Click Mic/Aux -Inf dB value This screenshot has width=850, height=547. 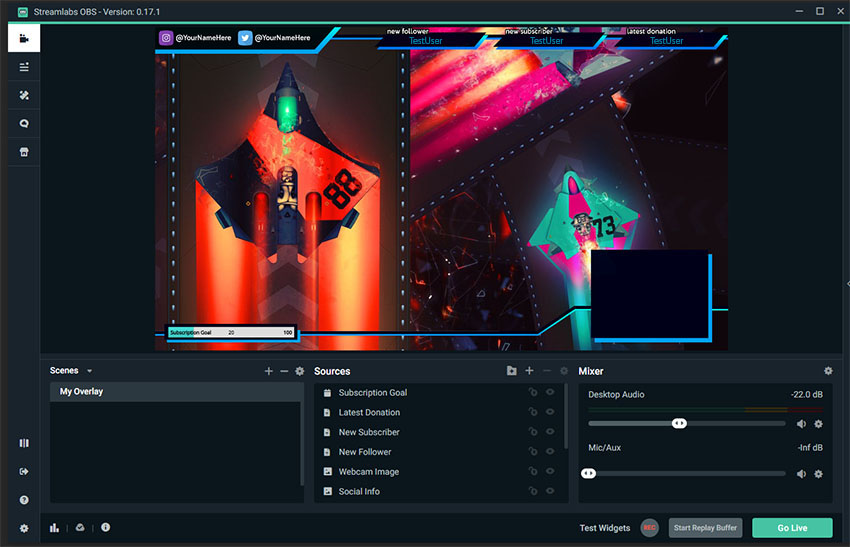(810, 448)
